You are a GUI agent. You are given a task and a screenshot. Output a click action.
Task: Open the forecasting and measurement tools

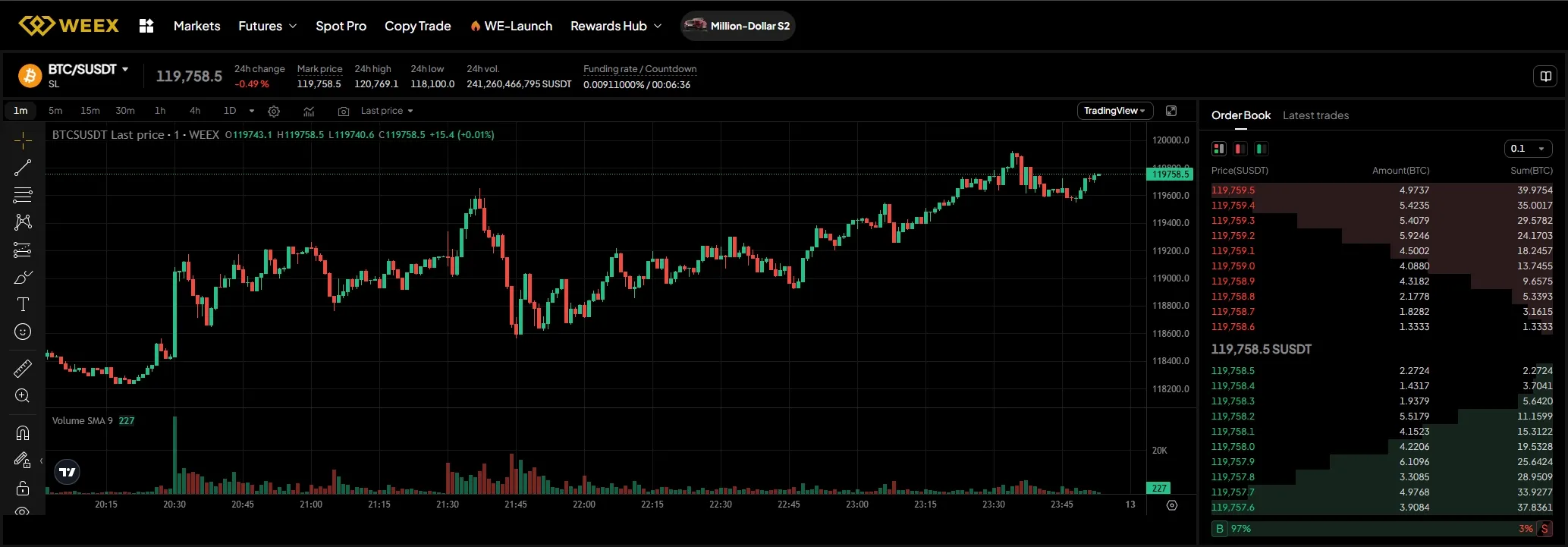23,250
